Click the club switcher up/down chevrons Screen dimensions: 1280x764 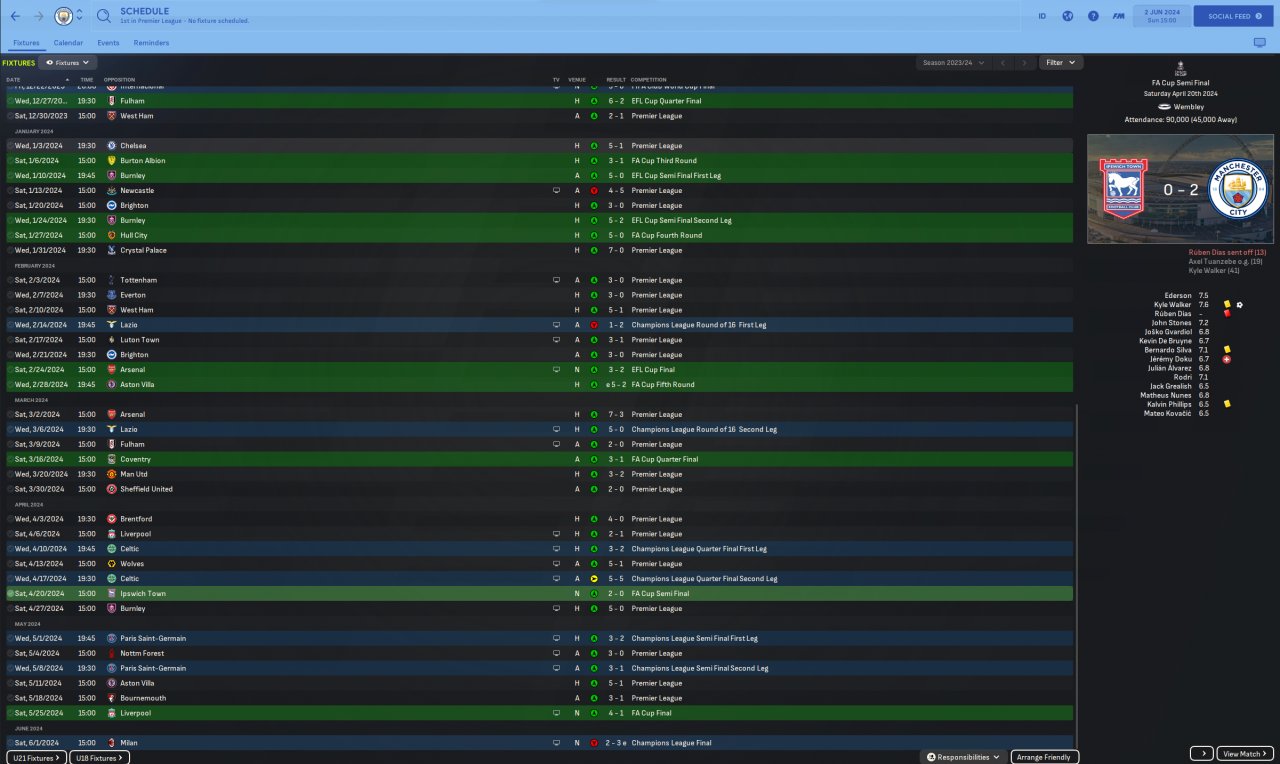pyautogui.click(x=79, y=16)
